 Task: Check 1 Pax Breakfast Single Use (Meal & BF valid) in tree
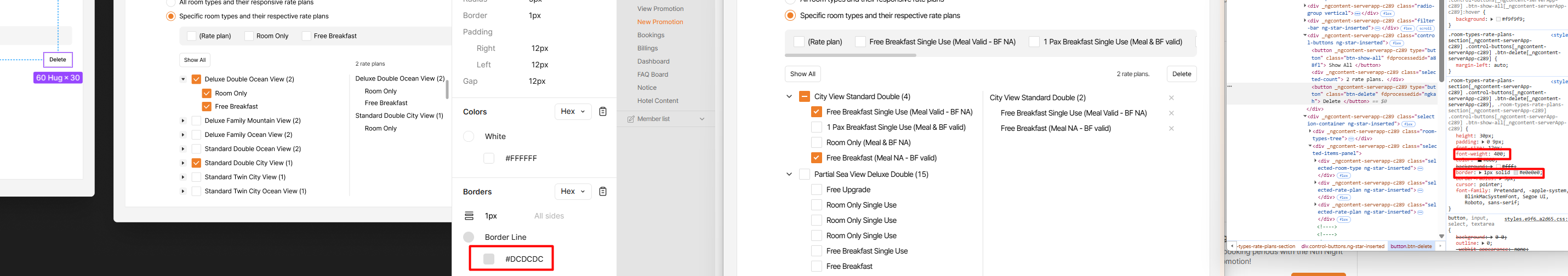pyautogui.click(x=816, y=128)
